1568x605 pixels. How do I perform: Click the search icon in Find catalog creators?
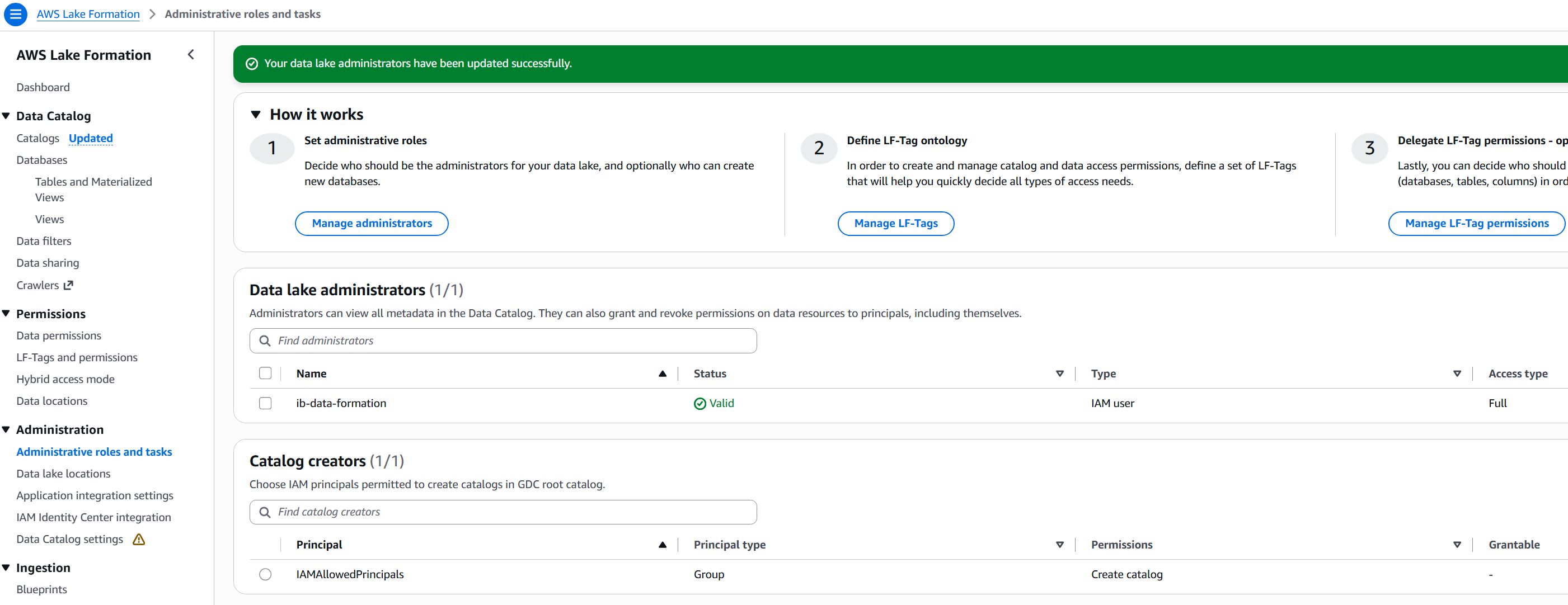point(265,513)
